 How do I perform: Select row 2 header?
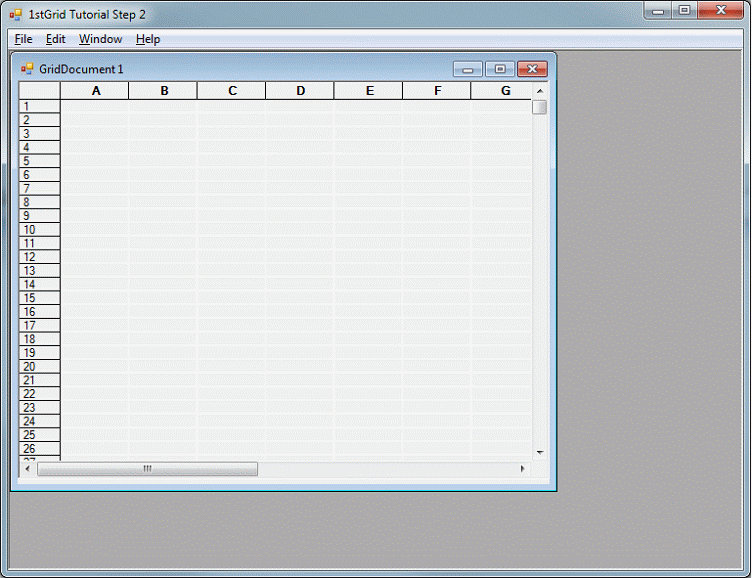(x=40, y=120)
